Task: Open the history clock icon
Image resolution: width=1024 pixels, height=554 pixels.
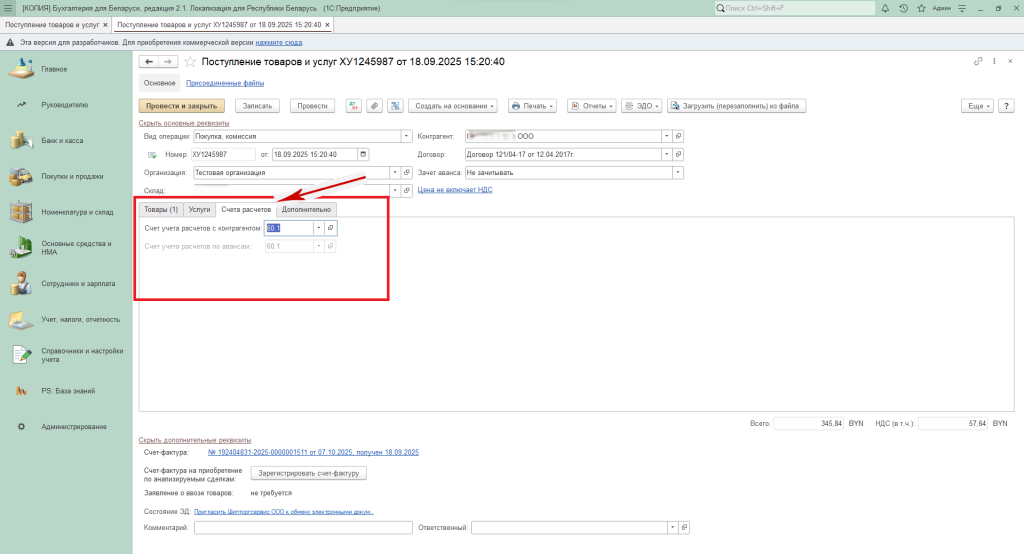Action: (903, 8)
